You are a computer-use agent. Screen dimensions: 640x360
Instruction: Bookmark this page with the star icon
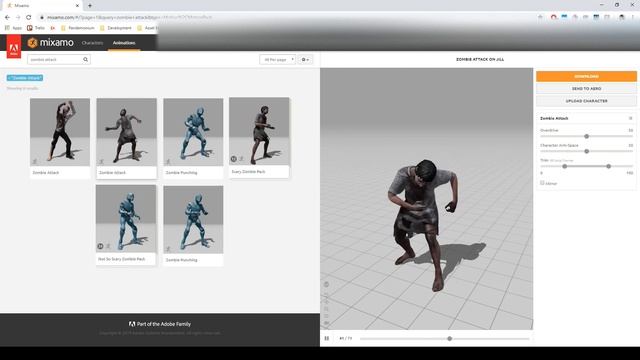coord(540,18)
